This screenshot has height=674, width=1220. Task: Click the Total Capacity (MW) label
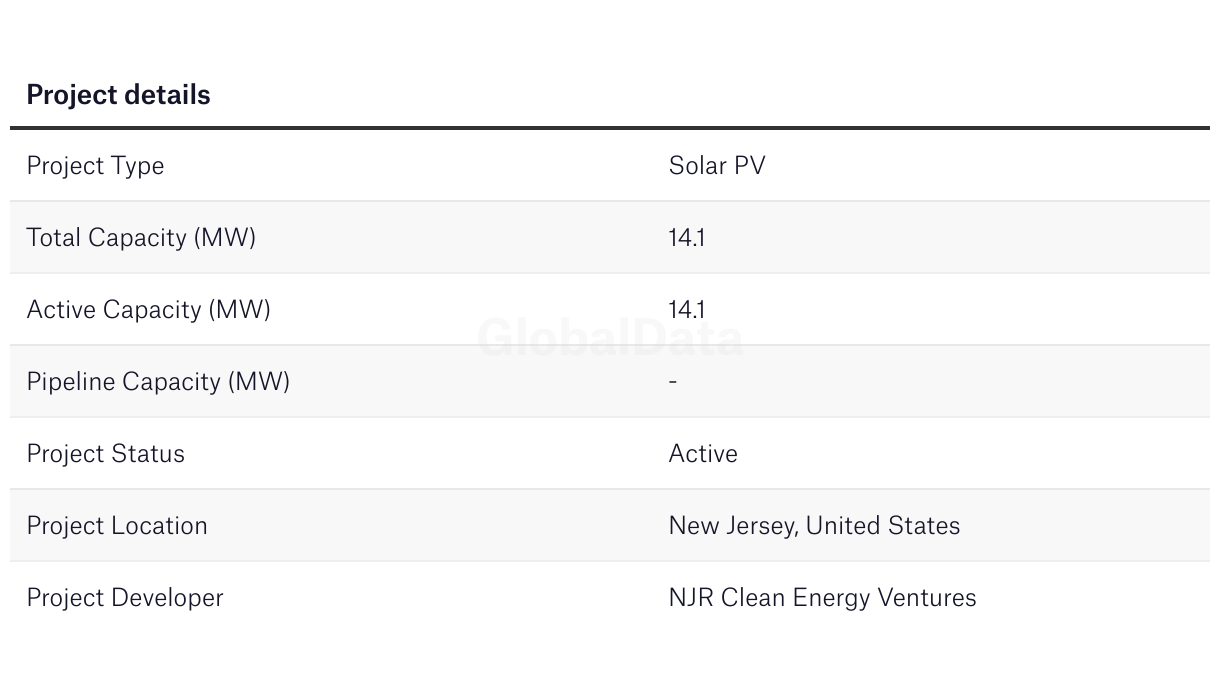coord(141,238)
